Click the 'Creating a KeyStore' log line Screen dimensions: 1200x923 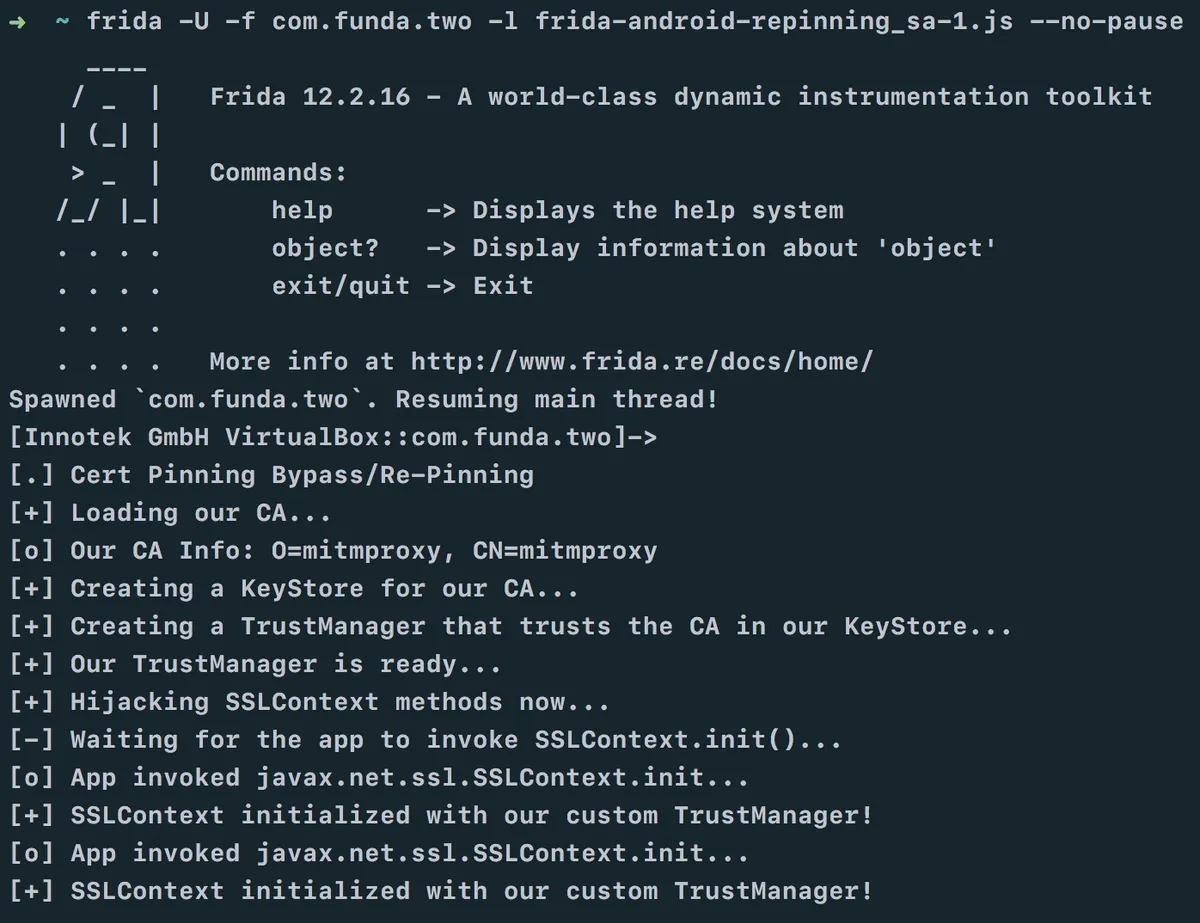[323, 589]
